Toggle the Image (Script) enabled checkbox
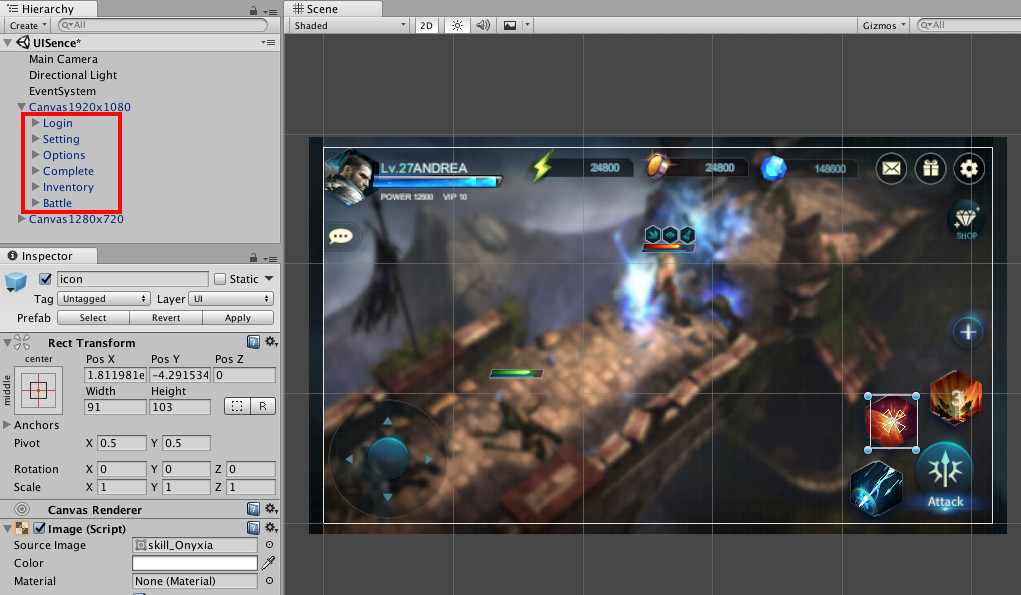 (x=40, y=528)
